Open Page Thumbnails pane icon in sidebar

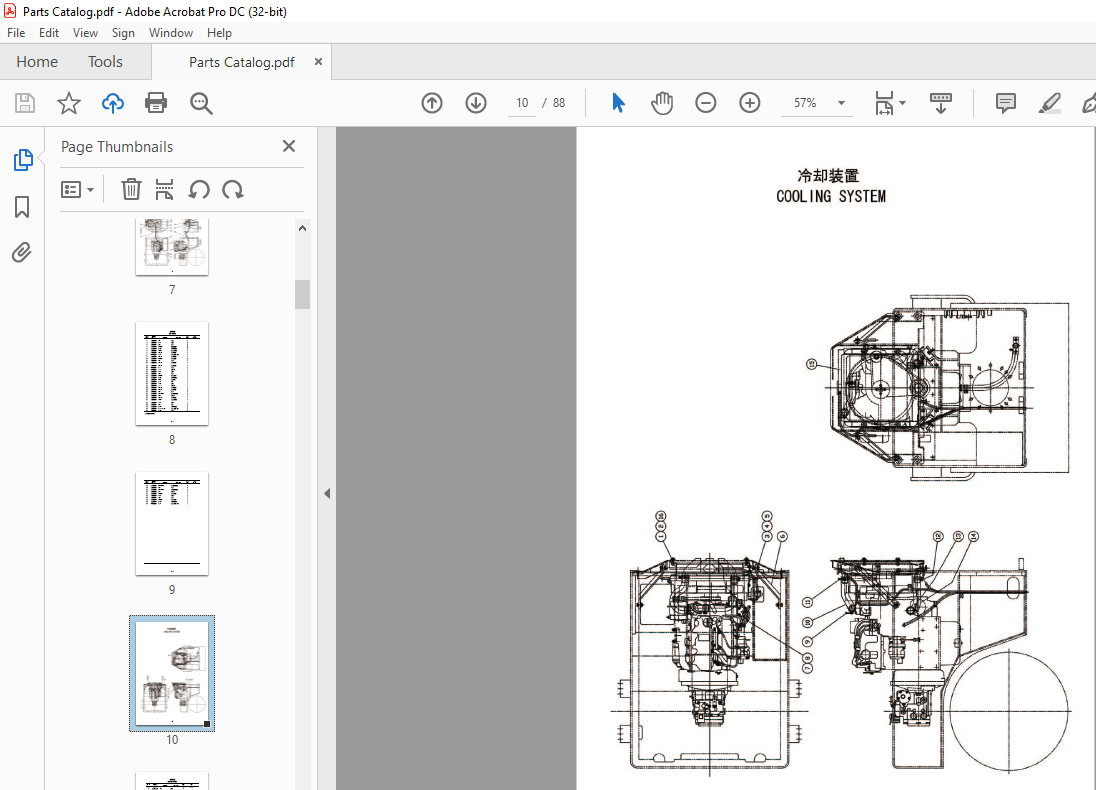(22, 160)
